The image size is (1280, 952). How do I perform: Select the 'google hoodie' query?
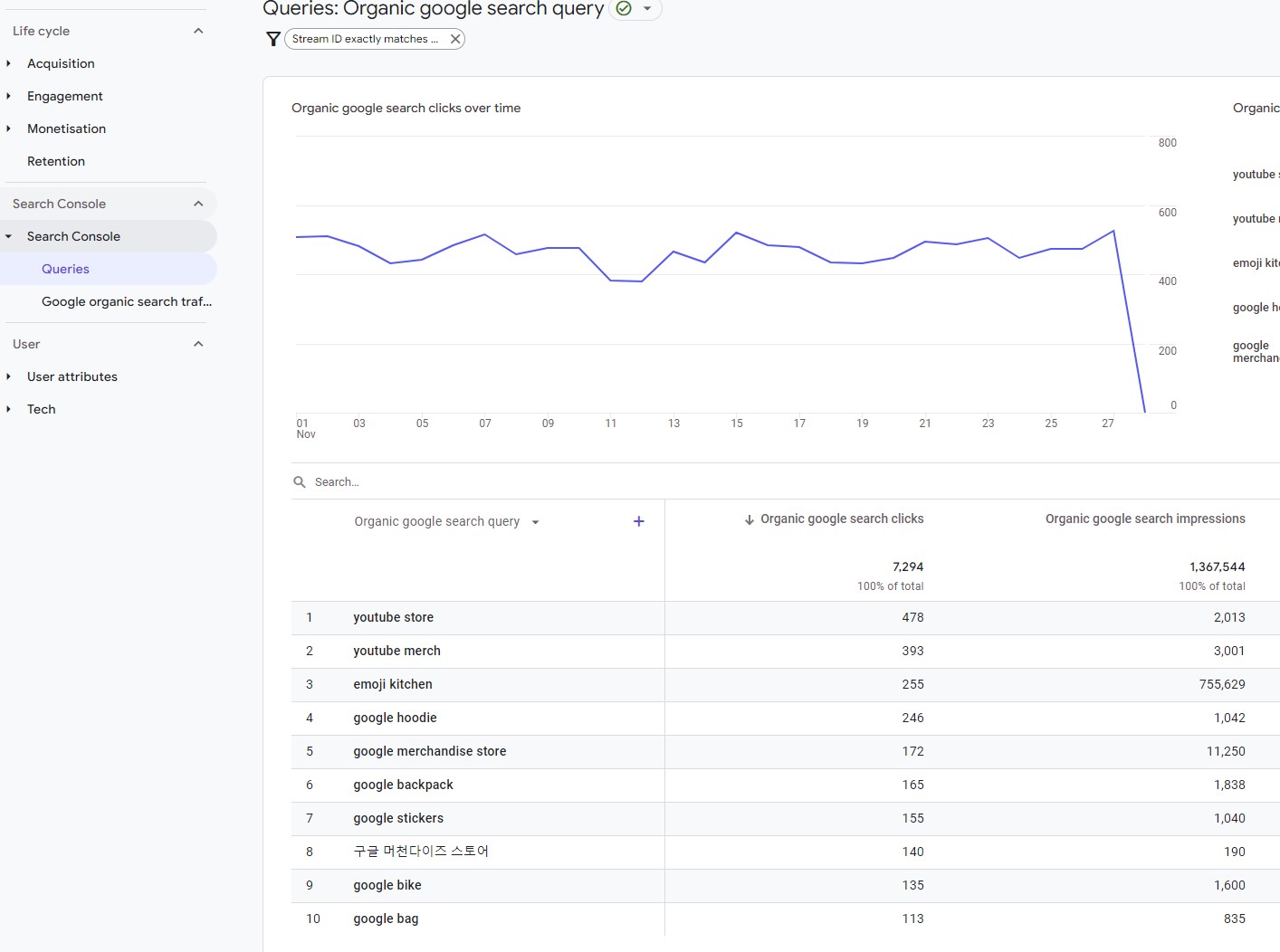(395, 718)
